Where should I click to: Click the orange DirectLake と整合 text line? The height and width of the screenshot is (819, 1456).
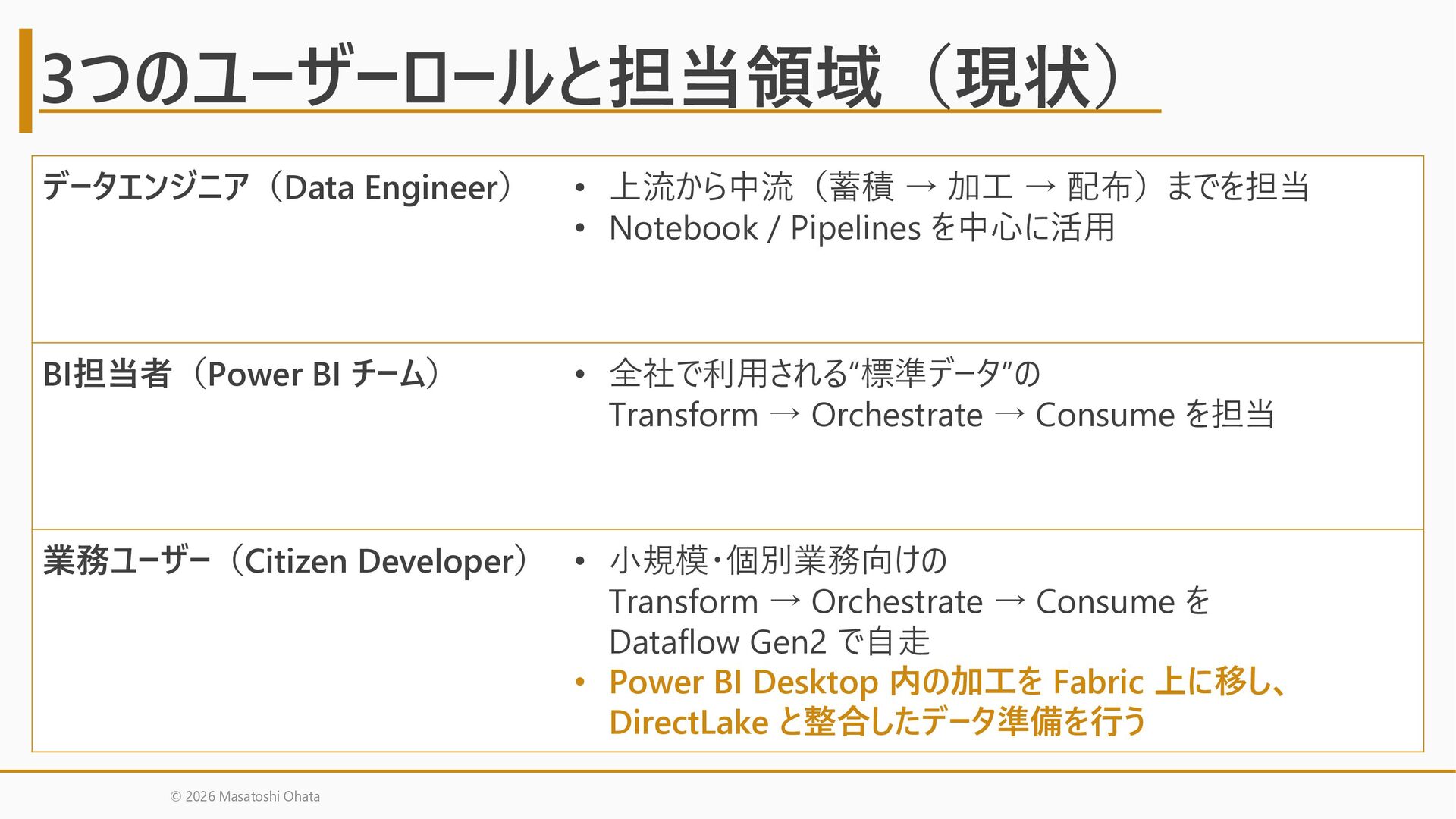877,721
